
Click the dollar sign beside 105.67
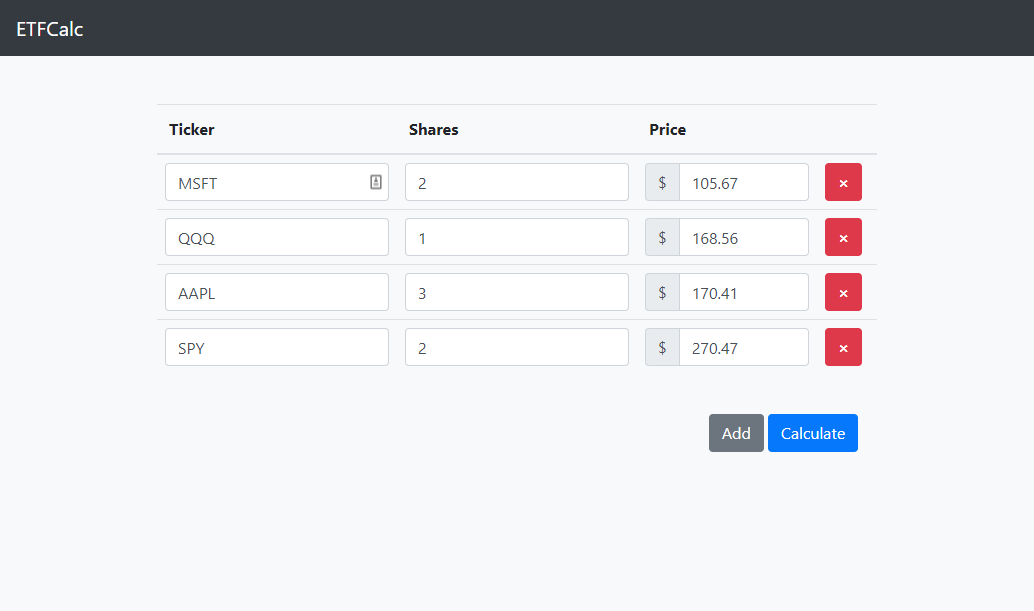coord(662,182)
